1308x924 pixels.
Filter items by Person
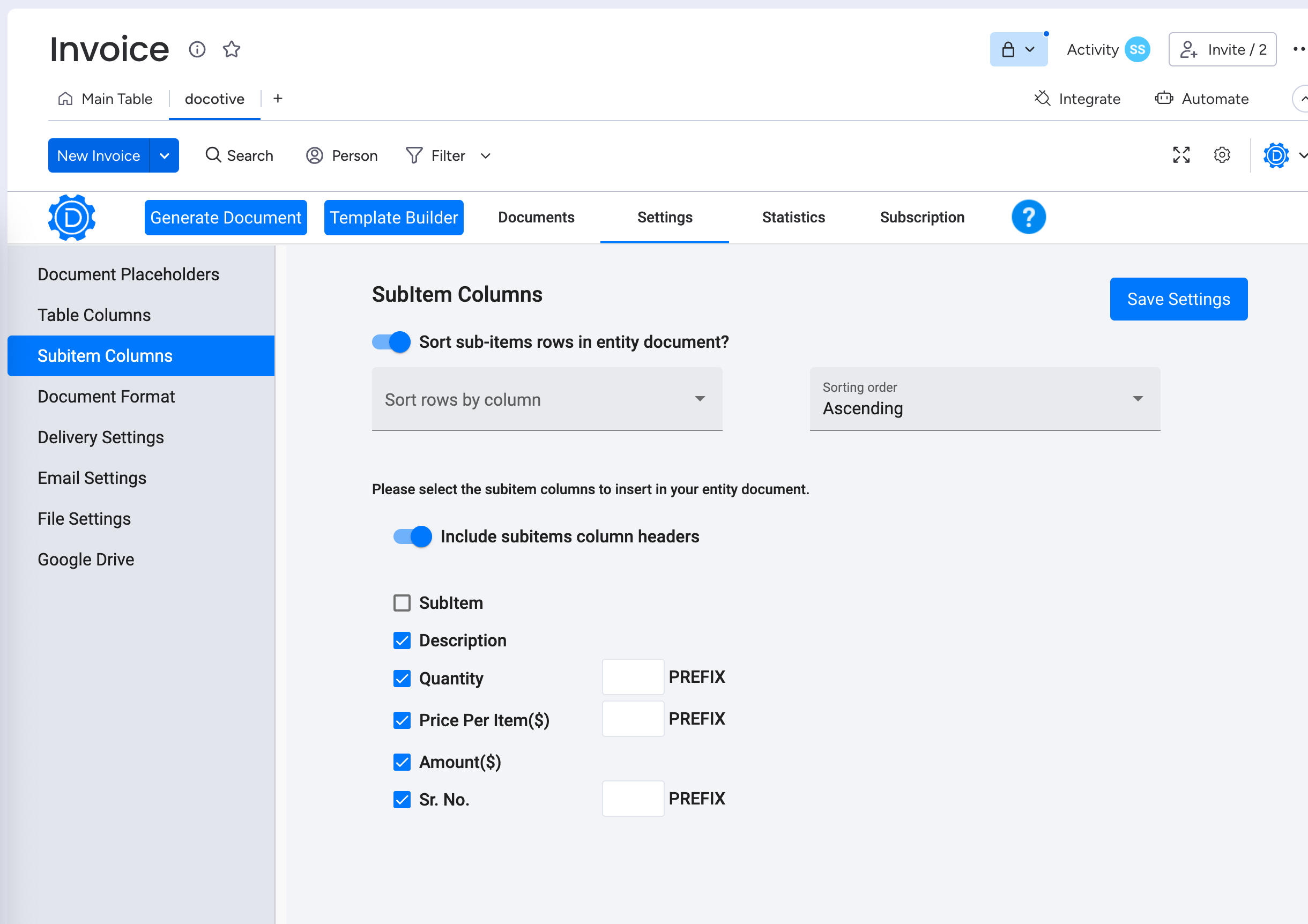pyautogui.click(x=342, y=155)
